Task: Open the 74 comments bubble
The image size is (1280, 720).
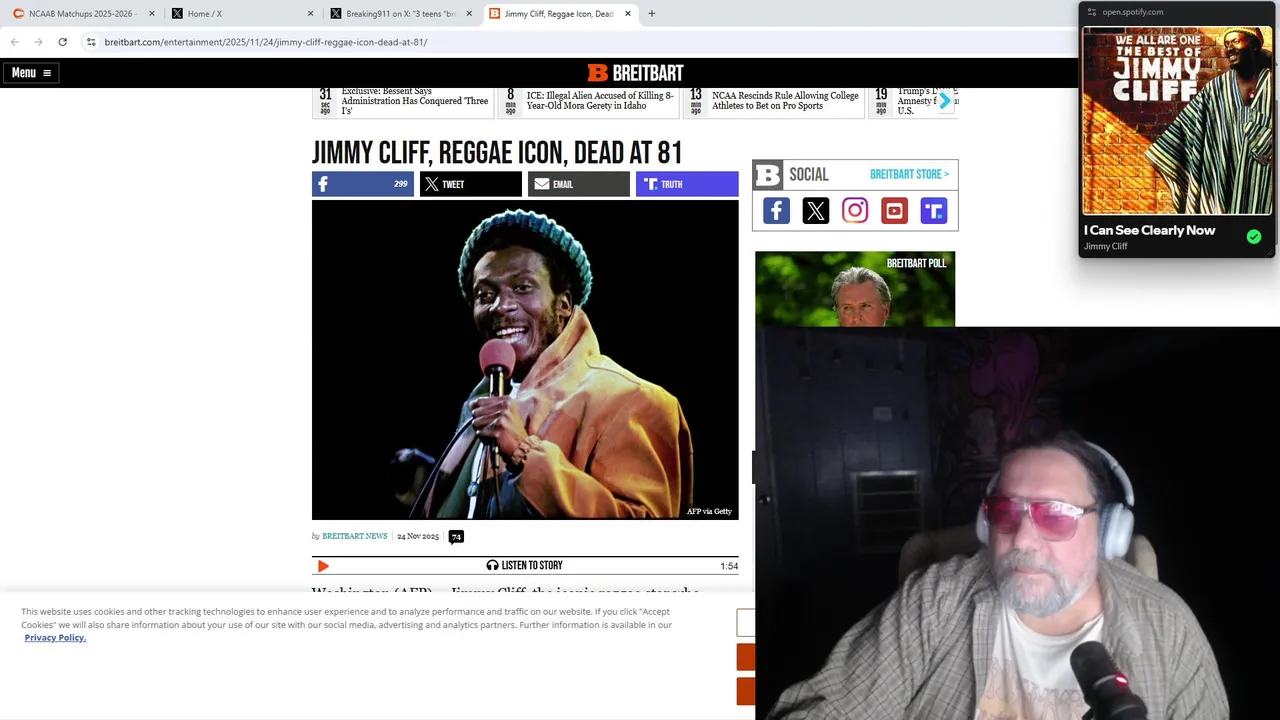Action: (456, 537)
